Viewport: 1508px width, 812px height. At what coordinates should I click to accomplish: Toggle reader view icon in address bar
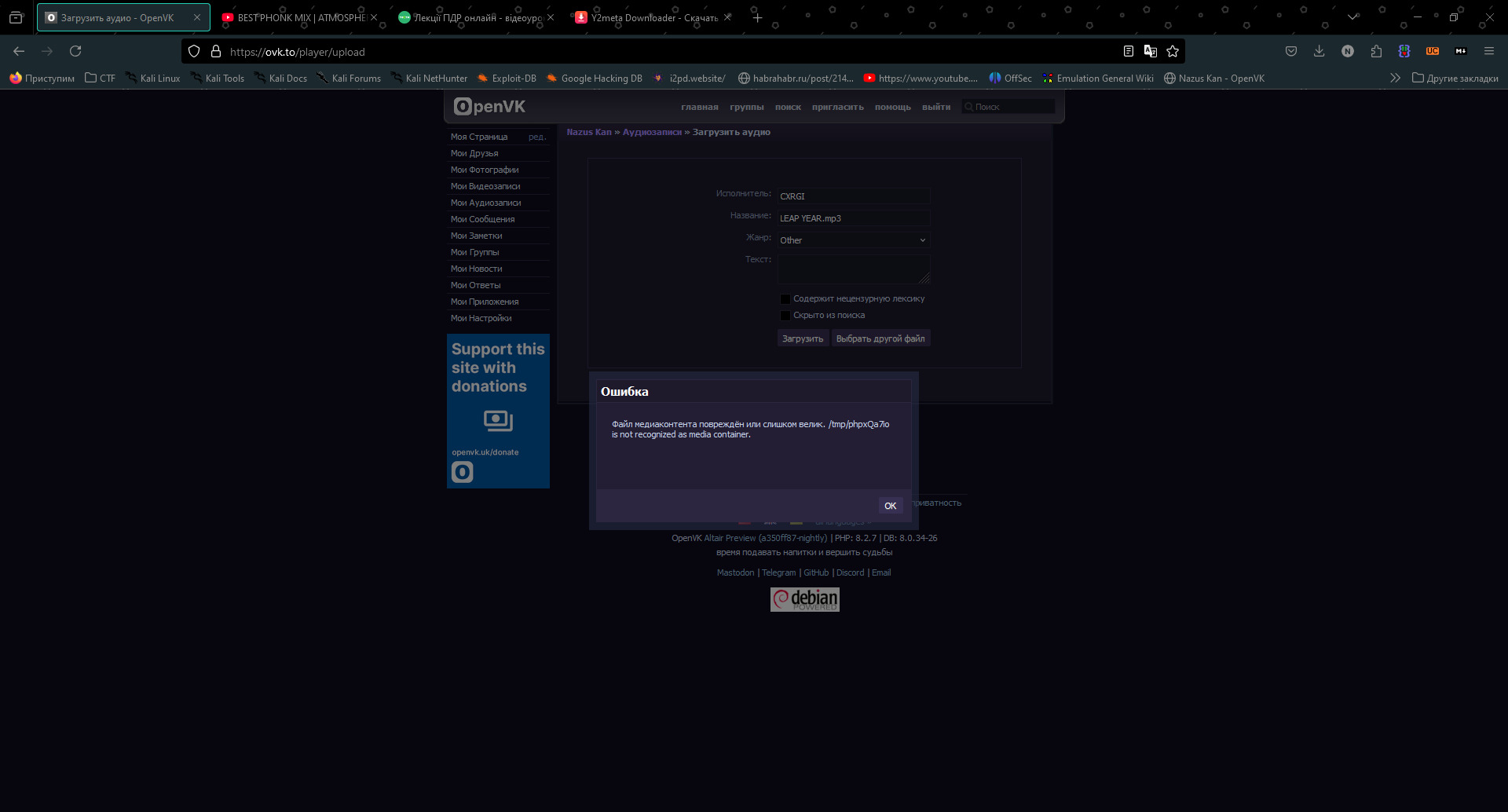coord(1129,51)
